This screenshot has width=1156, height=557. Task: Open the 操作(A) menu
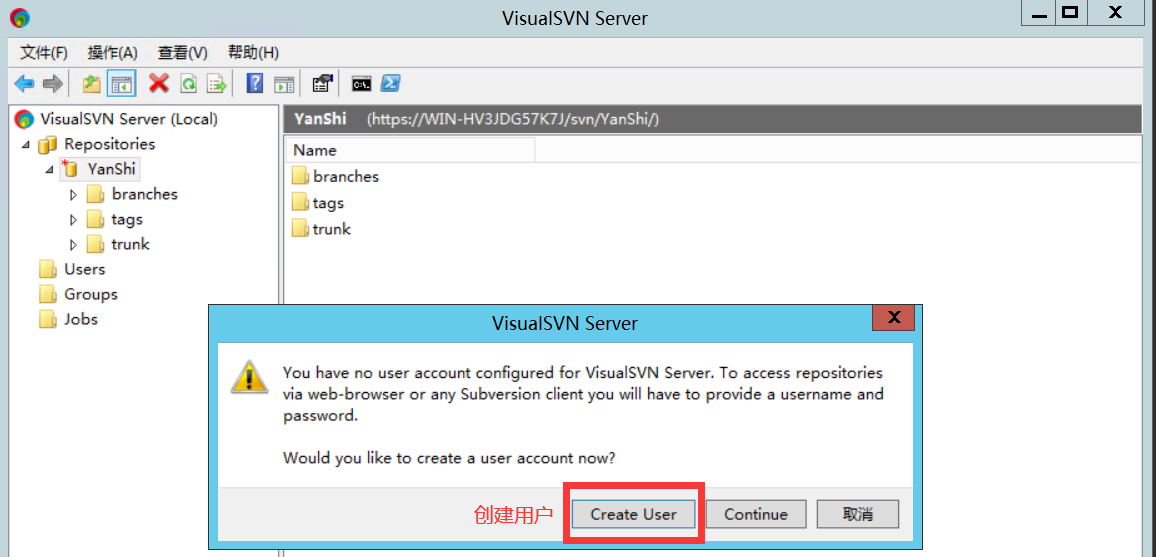[113, 52]
